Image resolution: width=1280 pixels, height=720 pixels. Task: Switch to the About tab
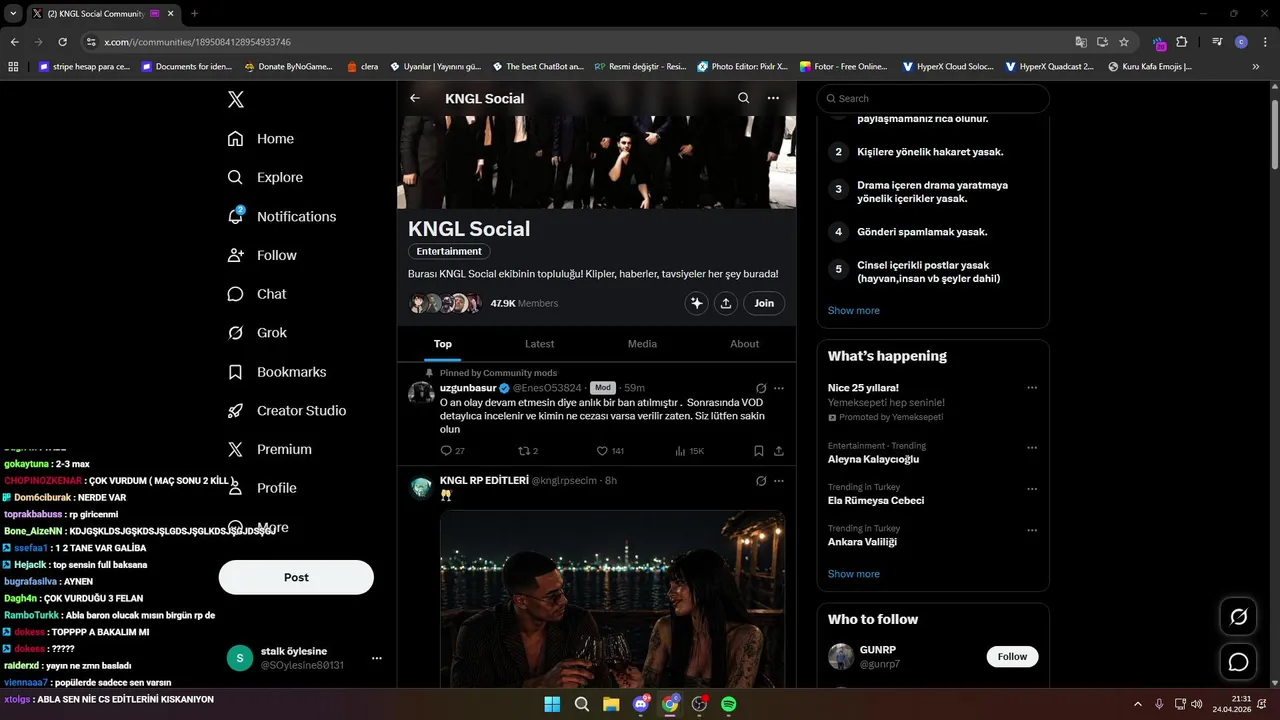point(744,344)
